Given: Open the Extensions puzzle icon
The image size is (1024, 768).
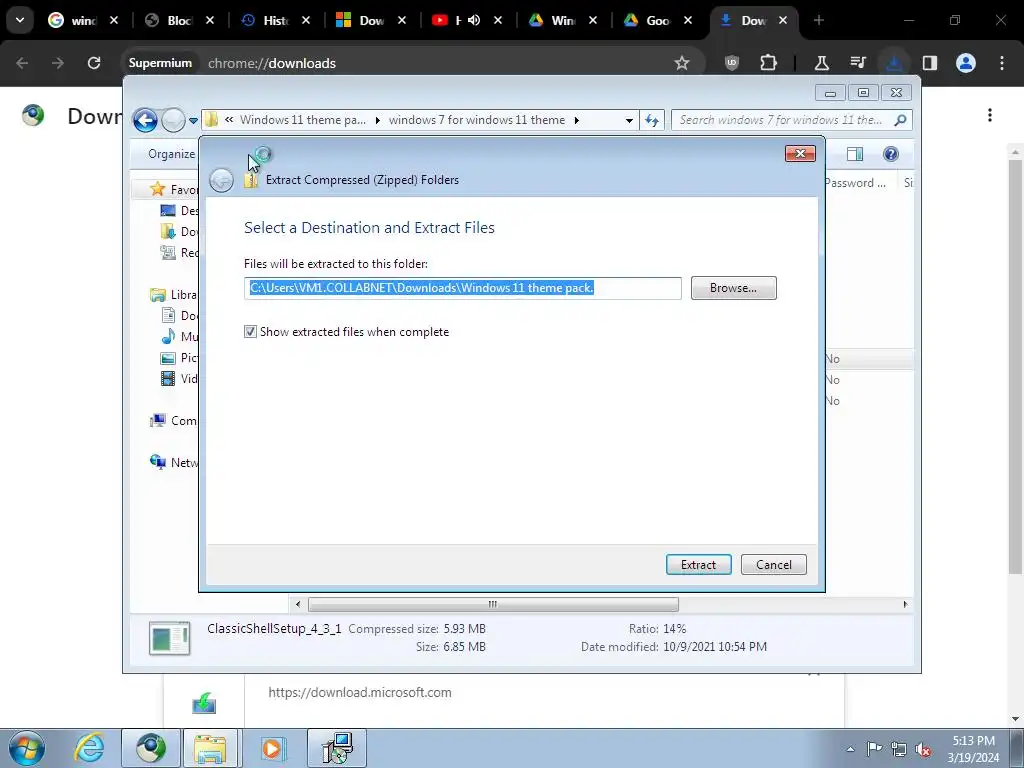Looking at the screenshot, I should tap(769, 63).
